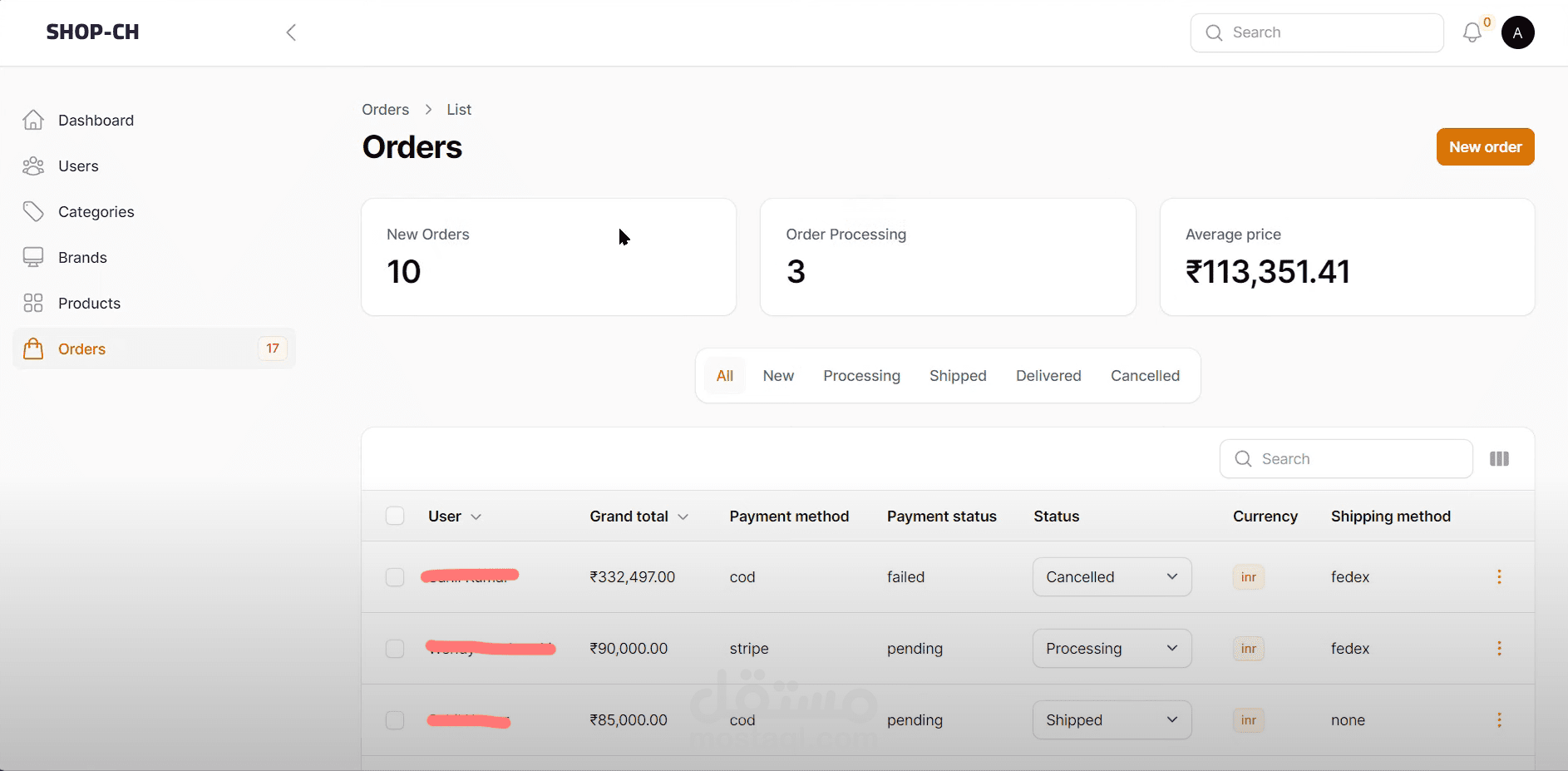Switch to the Shipped tab
Viewport: 1568px width, 771px height.
point(958,376)
